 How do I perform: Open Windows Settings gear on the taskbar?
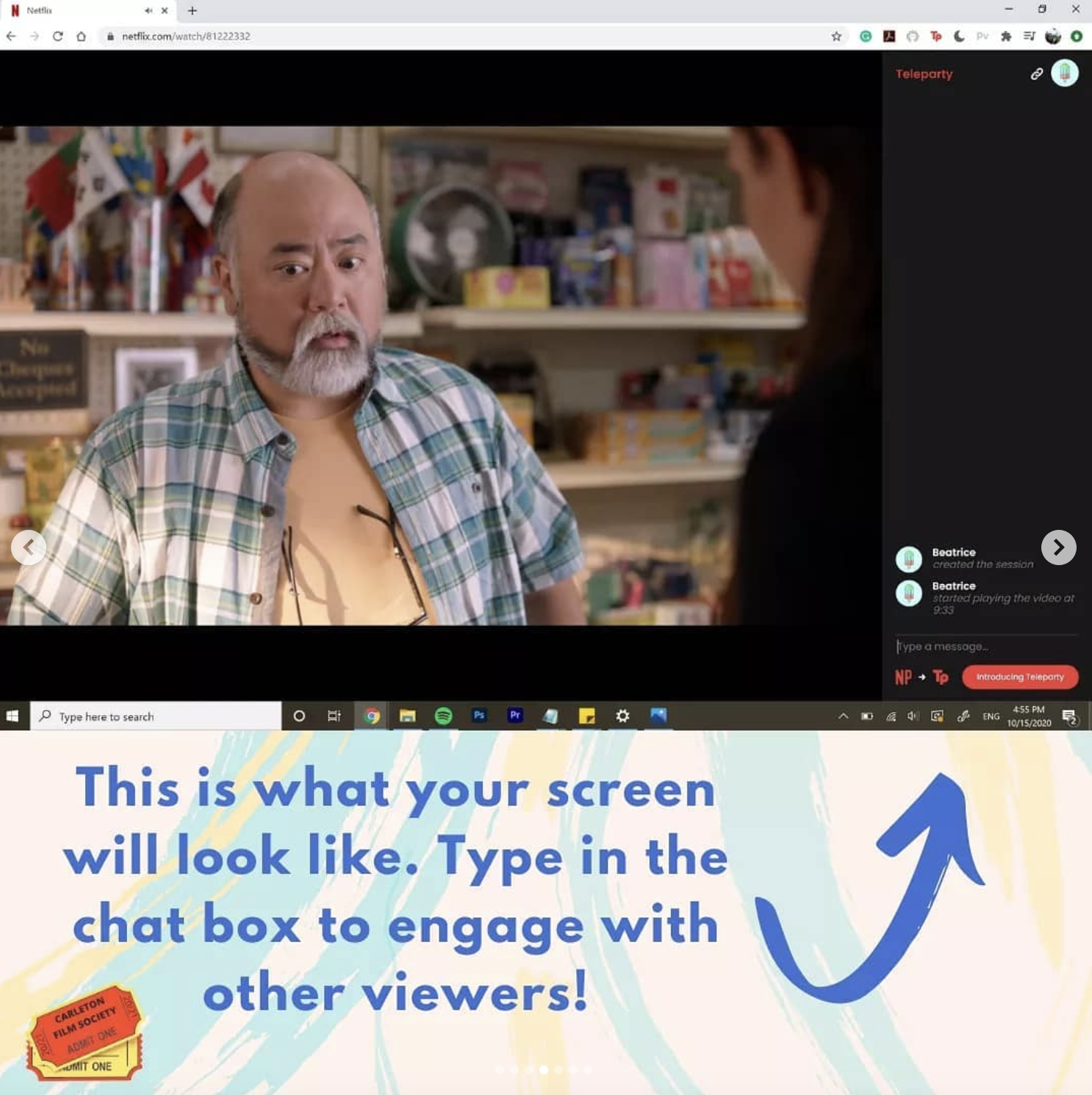click(622, 716)
